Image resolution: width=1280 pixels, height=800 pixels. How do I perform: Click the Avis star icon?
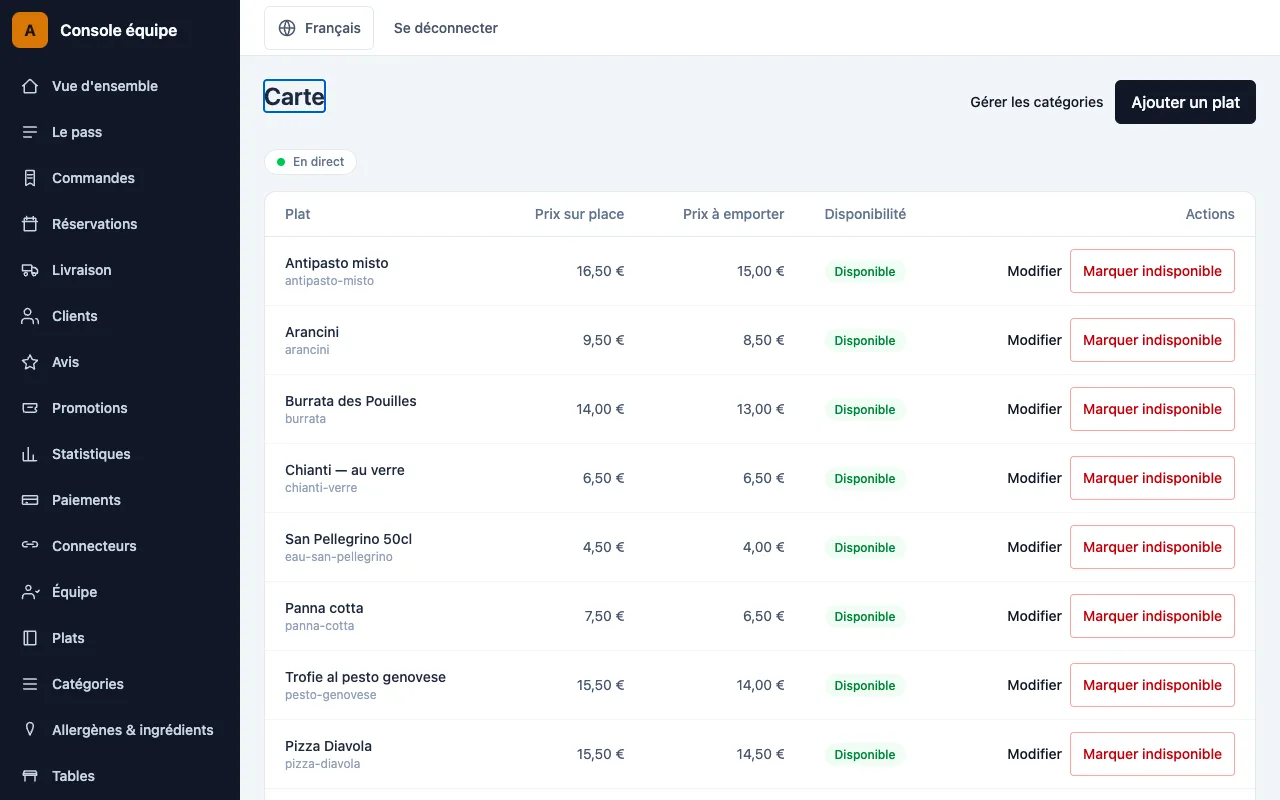(x=30, y=362)
